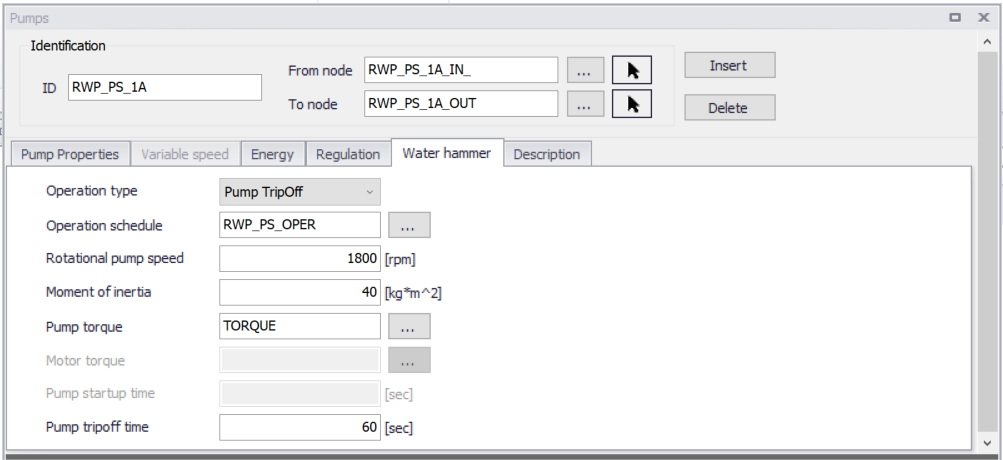Insert a new pump
Viewport: 1003px width, 460px height.
point(730,65)
